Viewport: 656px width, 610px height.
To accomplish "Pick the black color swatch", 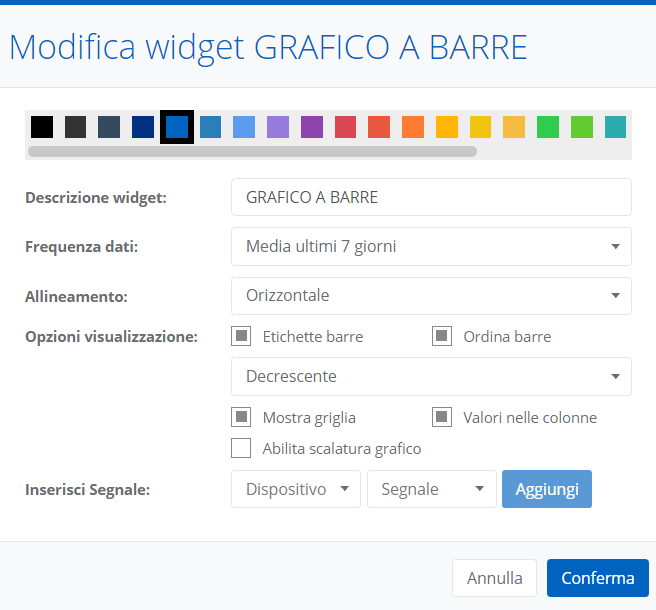I will click(42, 127).
